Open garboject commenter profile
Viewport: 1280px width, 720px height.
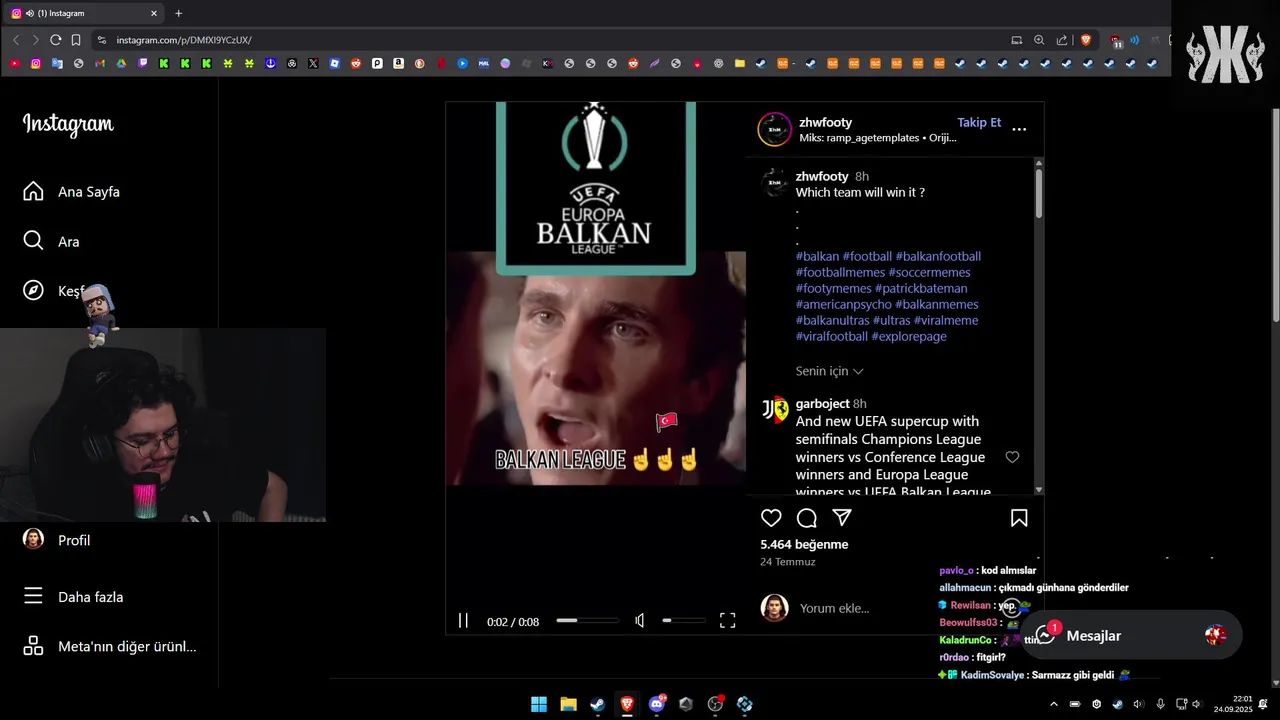(x=822, y=404)
